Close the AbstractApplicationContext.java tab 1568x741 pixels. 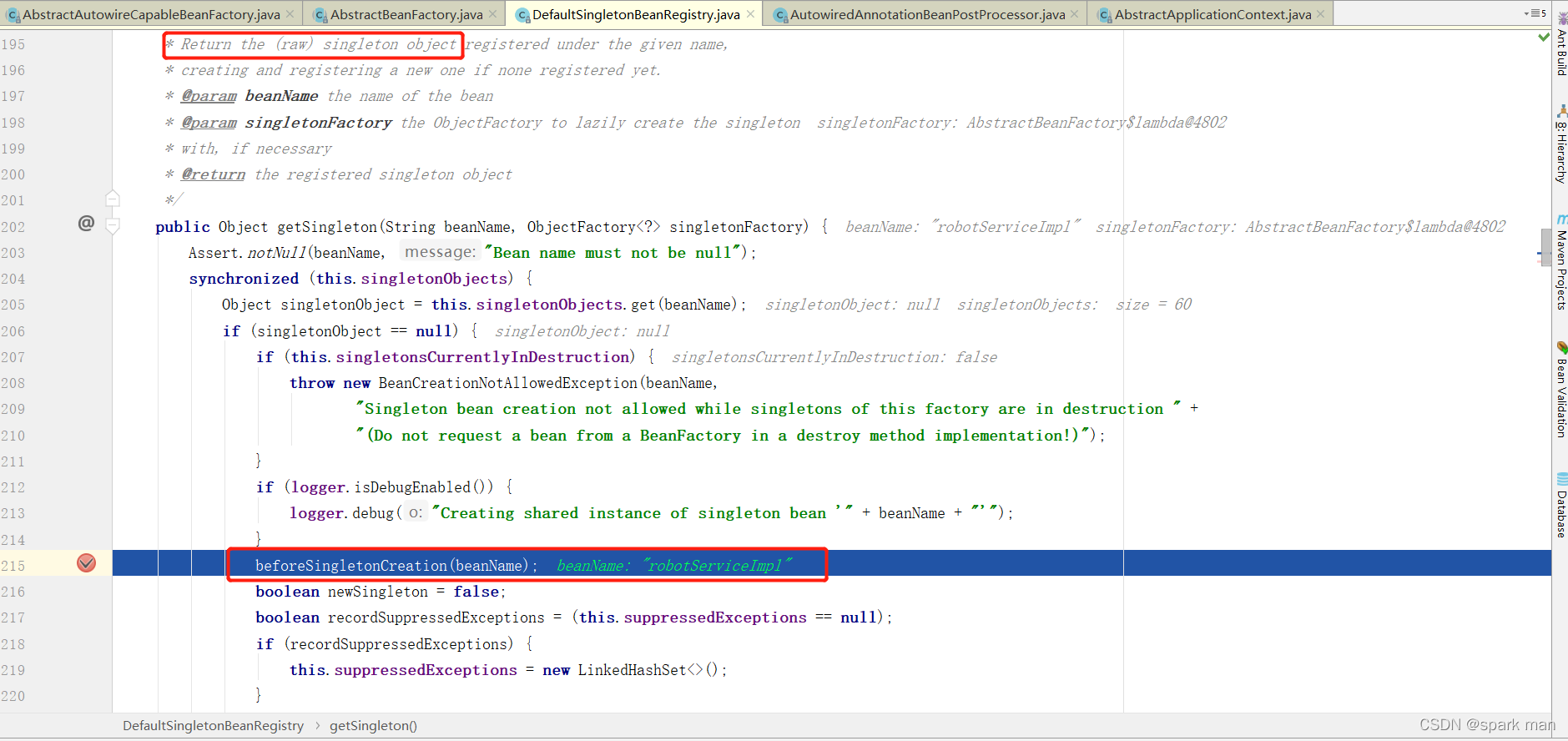pos(1320,14)
